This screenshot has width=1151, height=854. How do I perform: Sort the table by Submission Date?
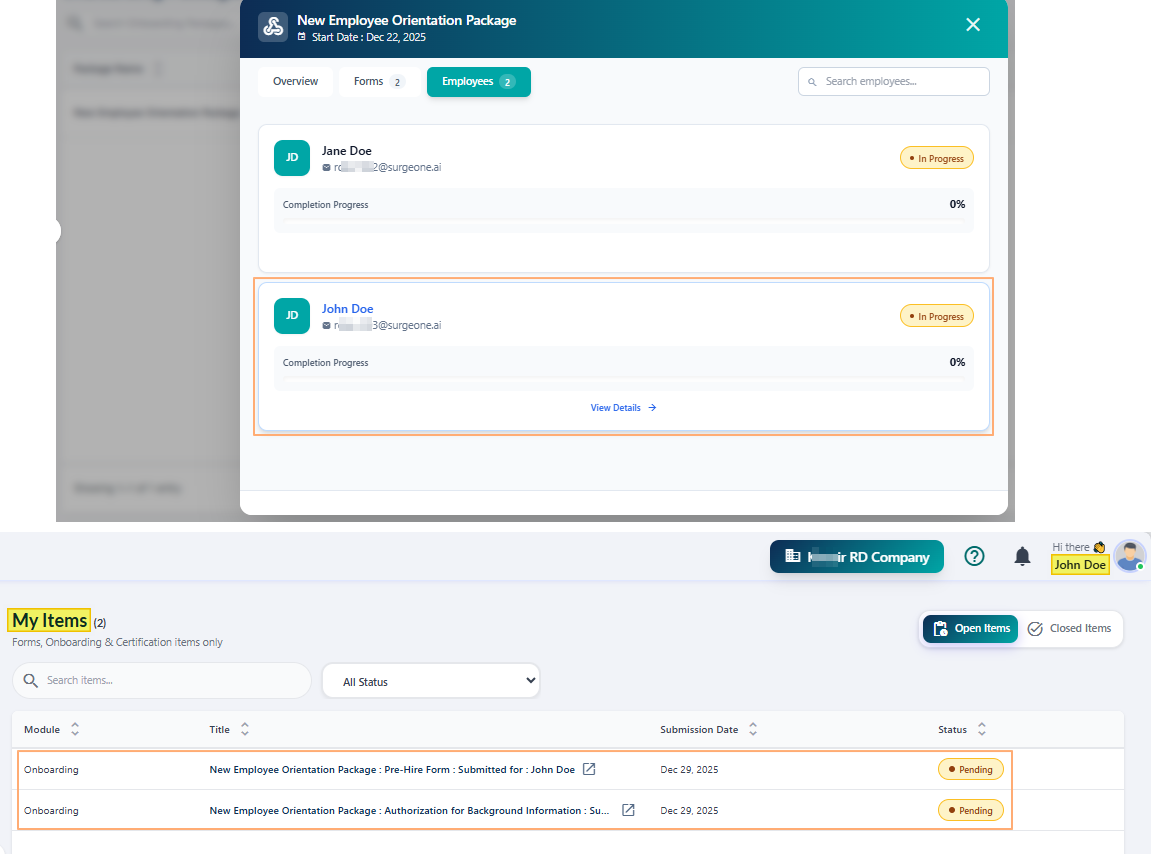[x=751, y=730]
